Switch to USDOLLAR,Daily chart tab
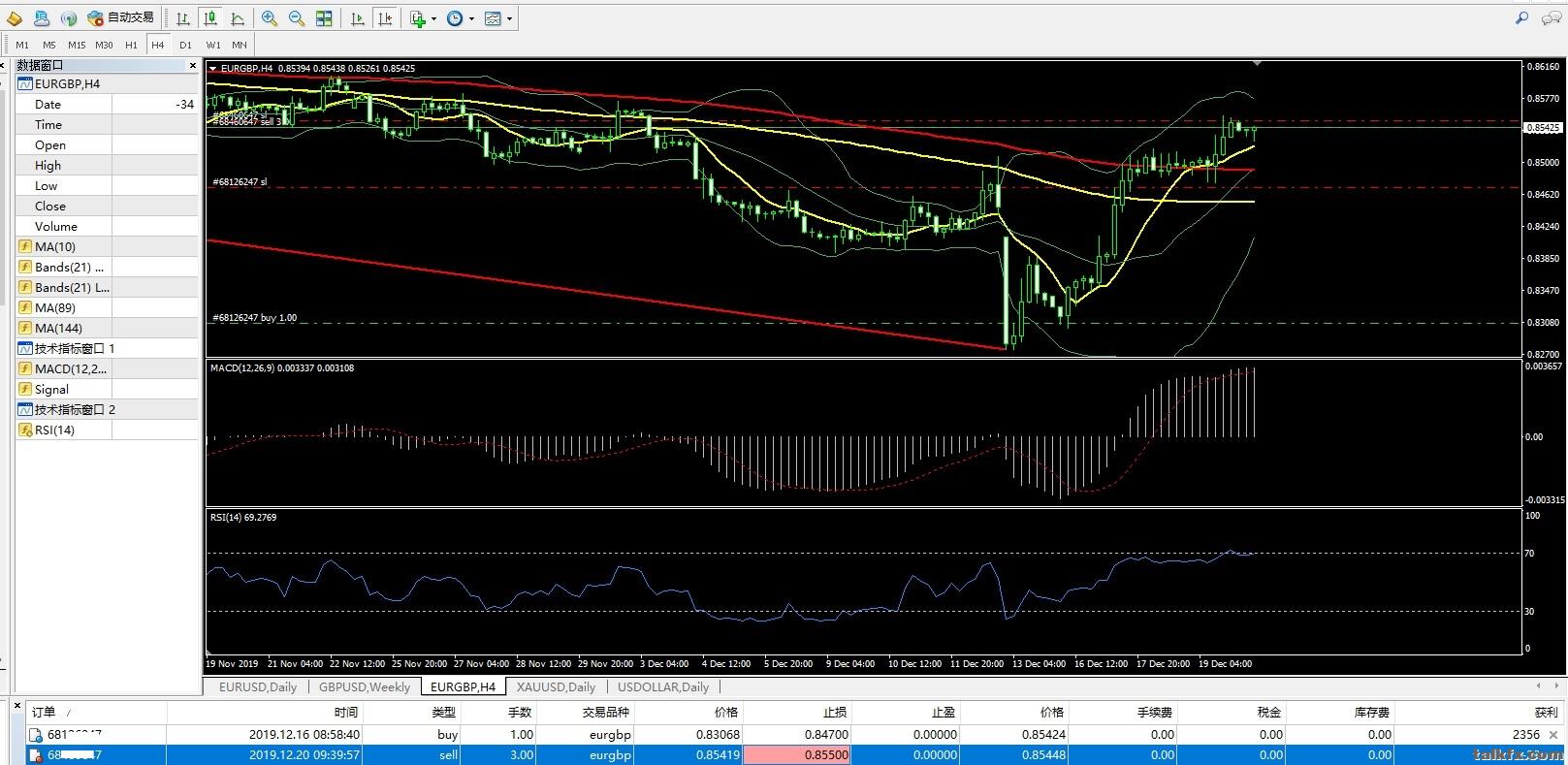Screen dimensions: 1568x765 point(662,686)
